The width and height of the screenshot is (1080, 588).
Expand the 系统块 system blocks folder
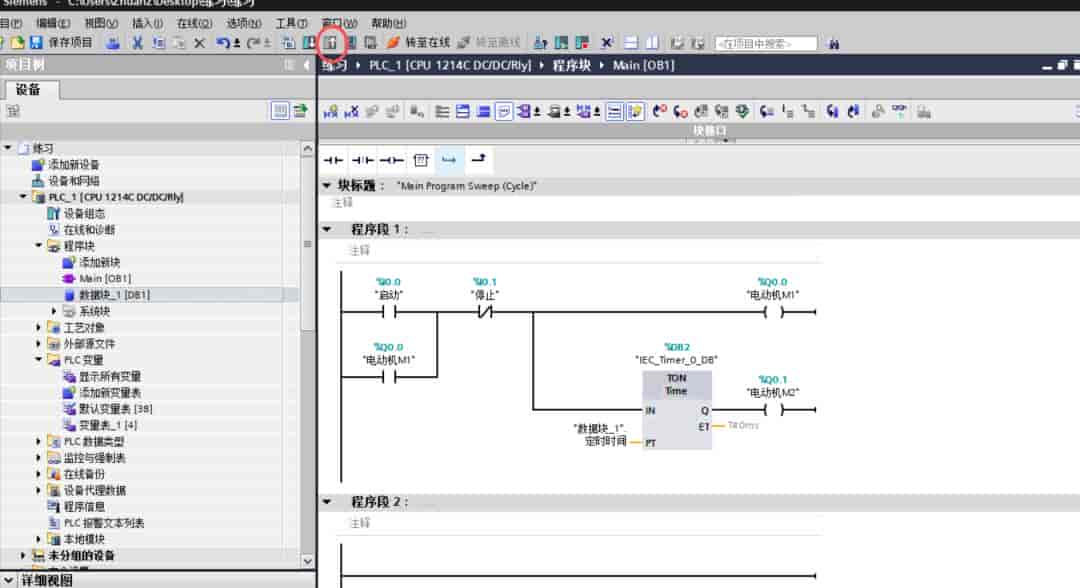pyautogui.click(x=54, y=311)
